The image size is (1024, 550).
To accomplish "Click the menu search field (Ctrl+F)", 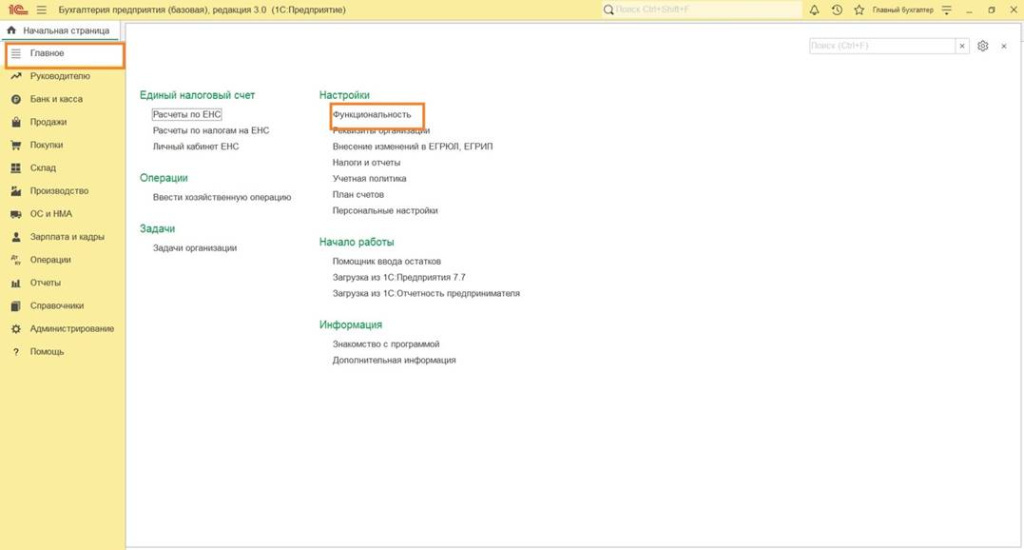I will pyautogui.click(x=881, y=46).
